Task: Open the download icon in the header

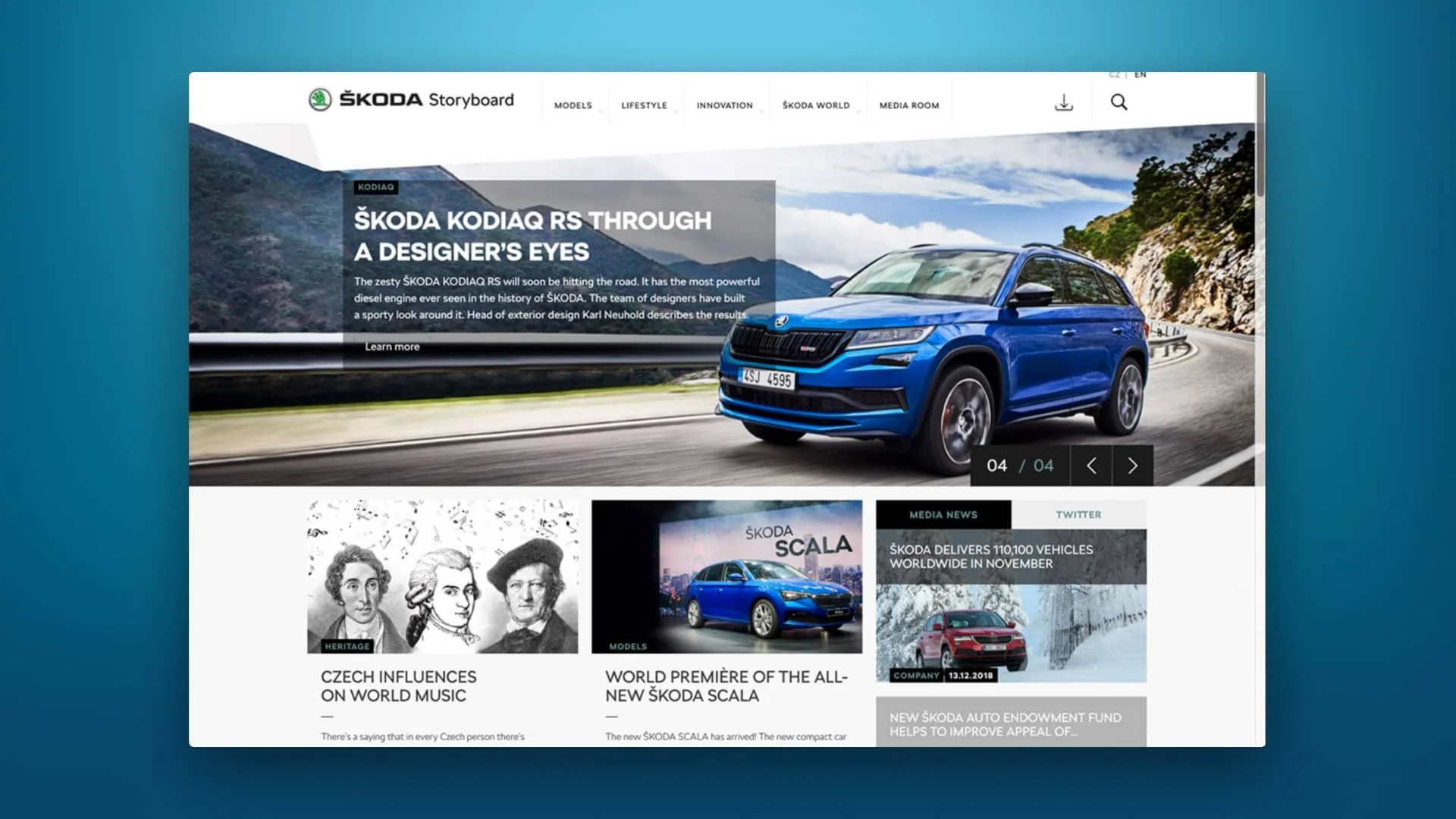Action: (1064, 102)
